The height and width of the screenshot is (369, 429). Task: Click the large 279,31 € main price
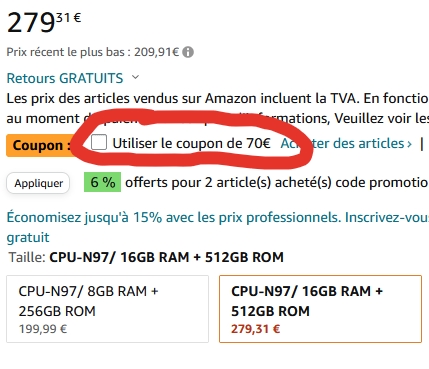click(x=44, y=22)
